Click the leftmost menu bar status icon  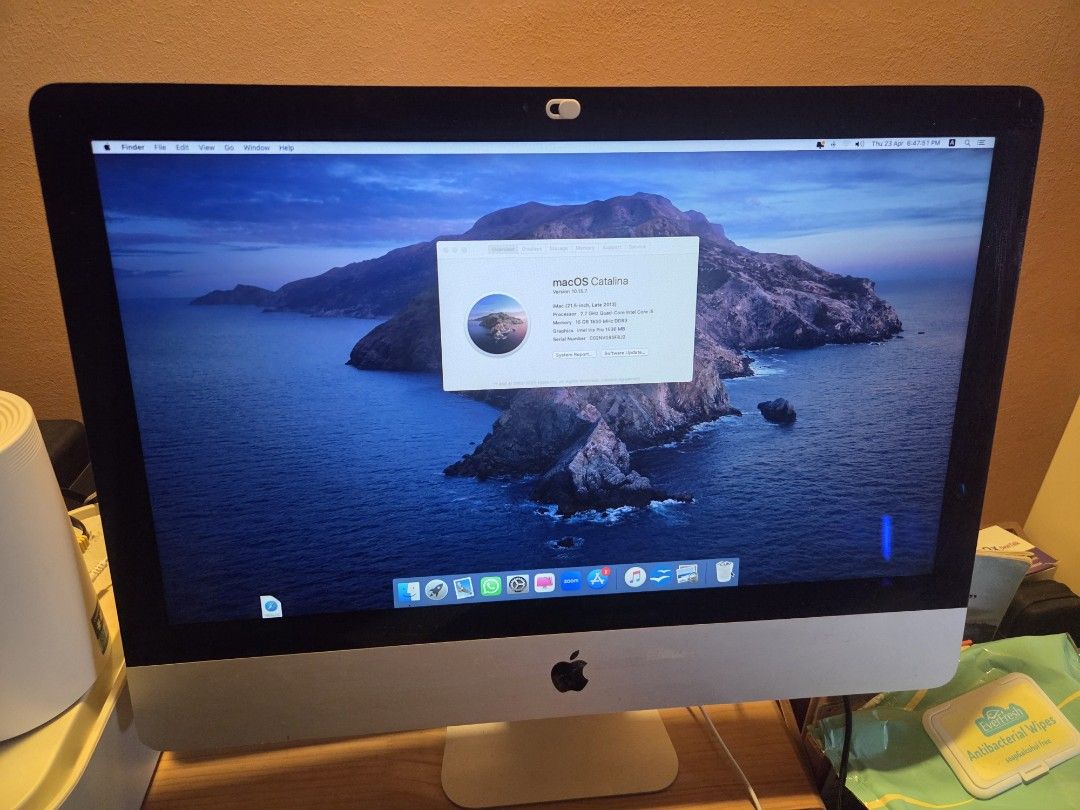click(x=820, y=145)
